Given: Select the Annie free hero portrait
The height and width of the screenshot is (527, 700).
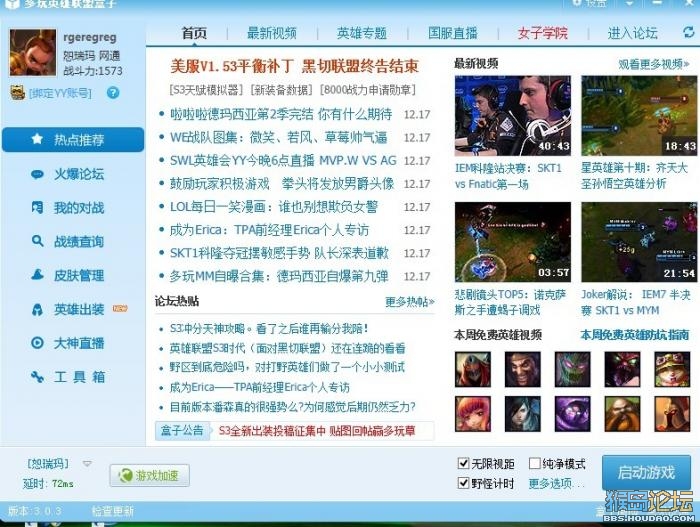Looking at the screenshot, I should click(x=473, y=414).
